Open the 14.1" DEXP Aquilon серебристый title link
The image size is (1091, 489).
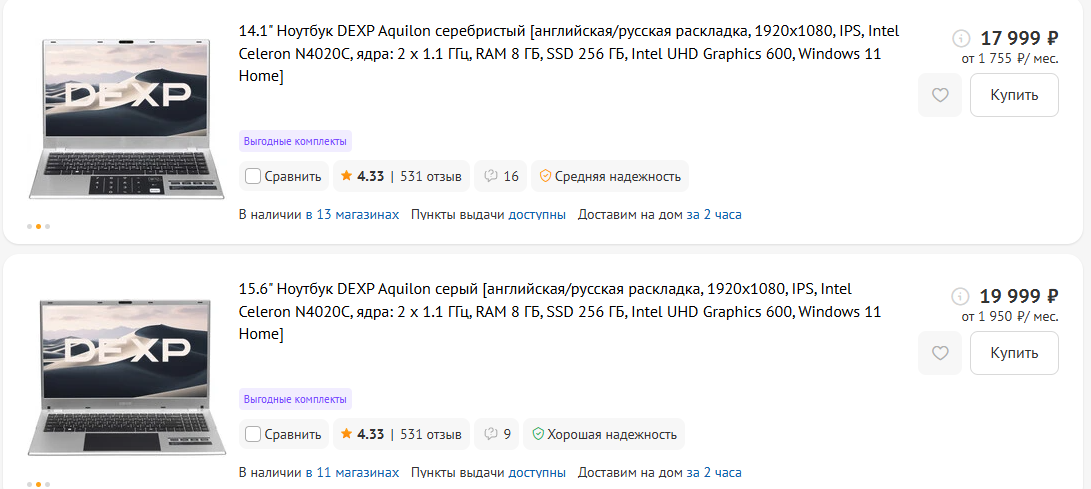[568, 54]
